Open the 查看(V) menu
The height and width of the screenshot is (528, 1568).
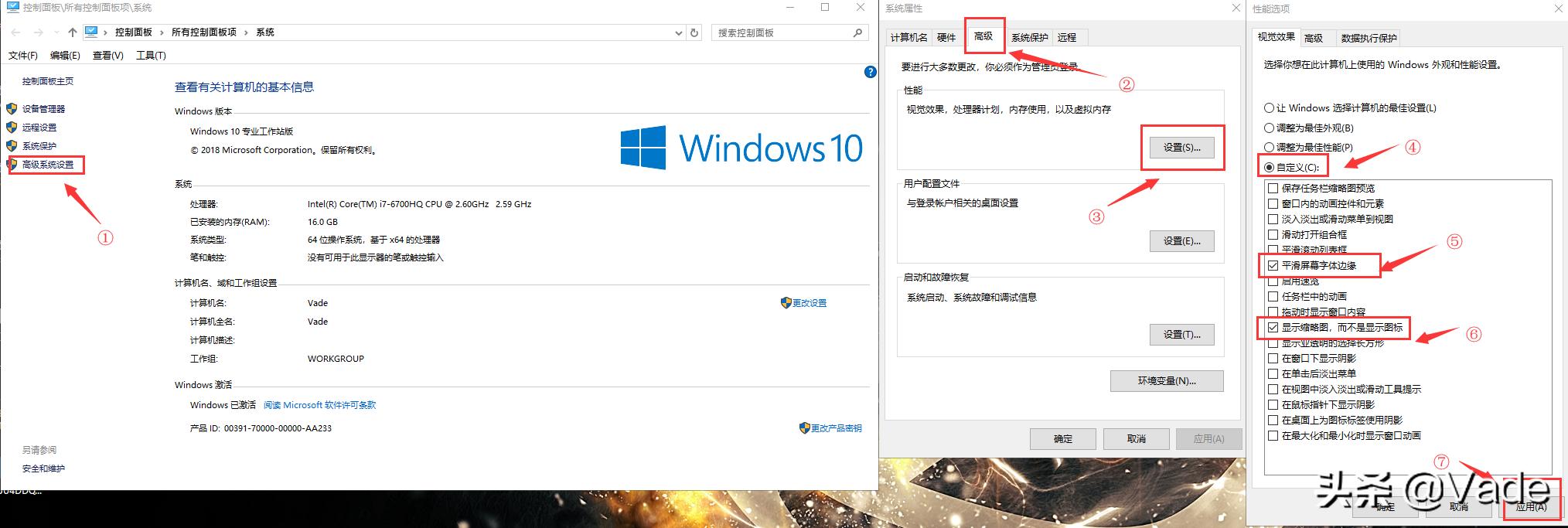[x=108, y=56]
